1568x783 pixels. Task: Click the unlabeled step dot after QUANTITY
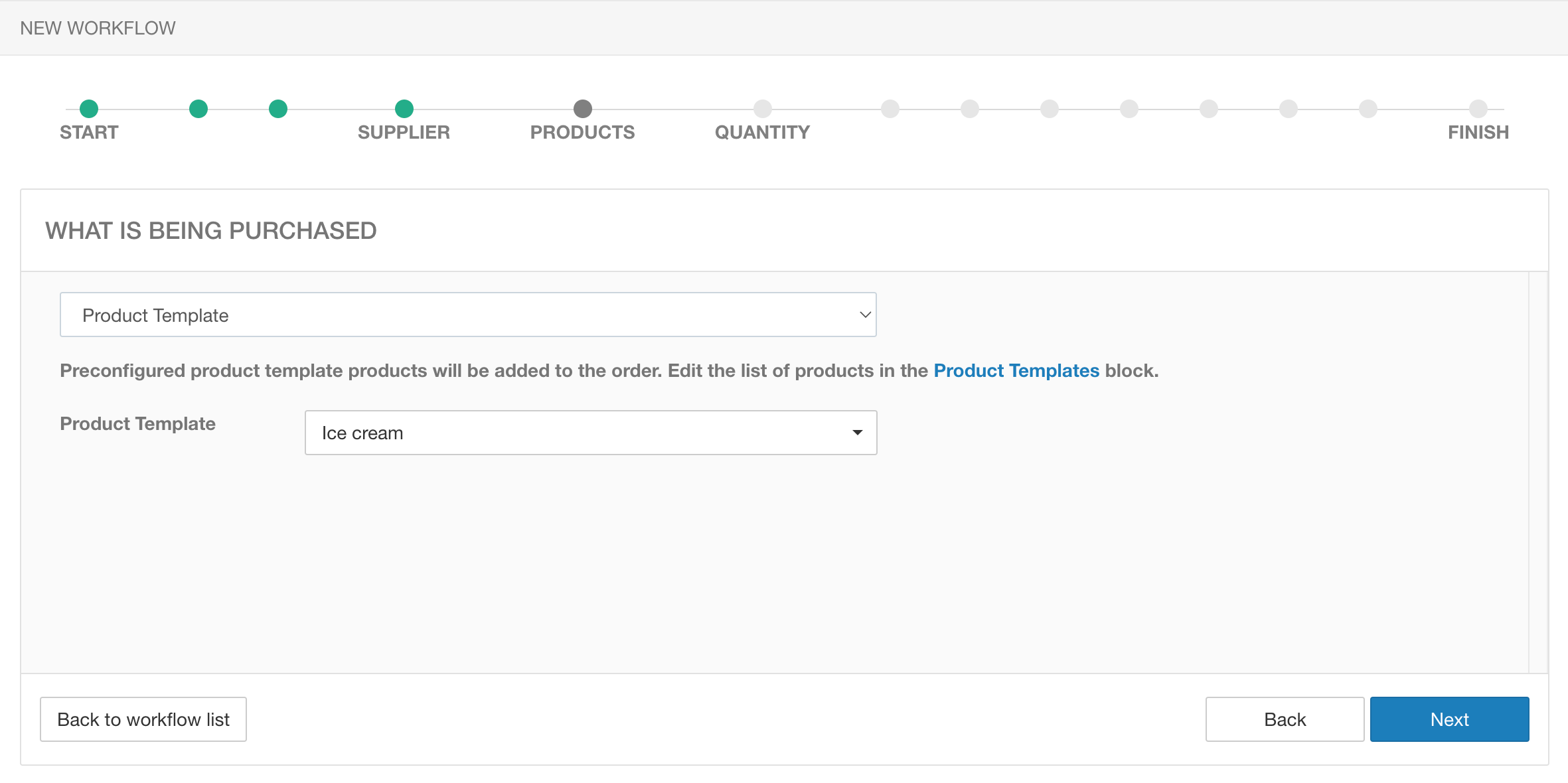[x=890, y=109]
